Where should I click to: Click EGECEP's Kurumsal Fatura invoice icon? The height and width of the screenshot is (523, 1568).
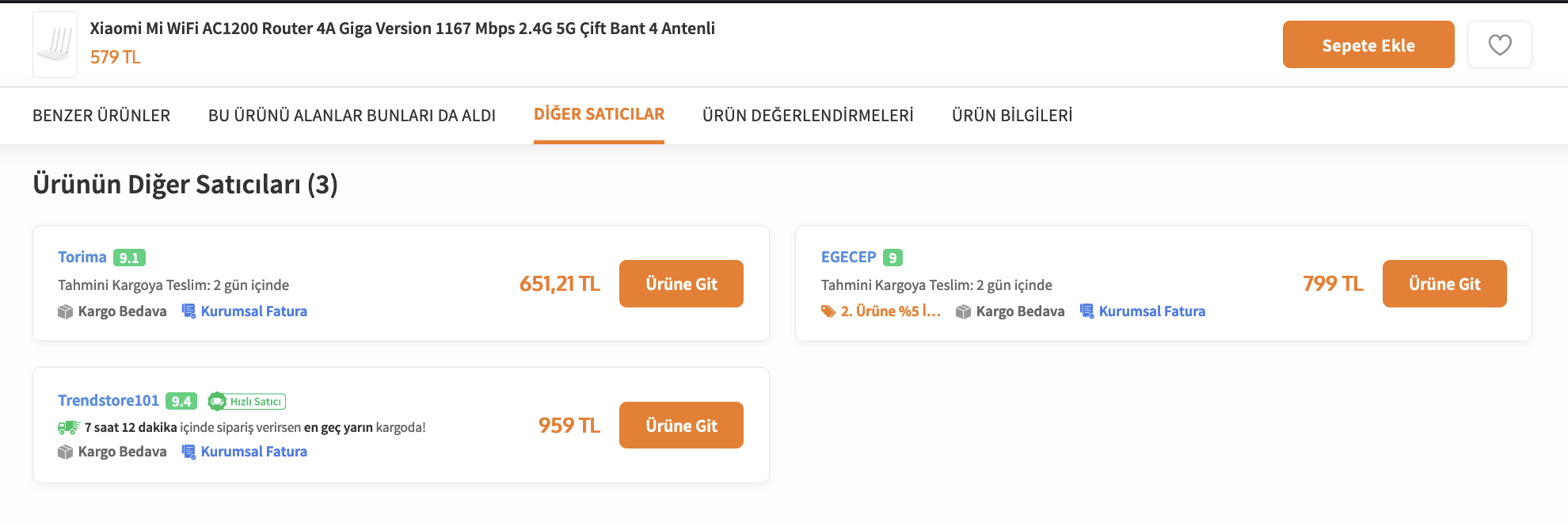point(1087,311)
